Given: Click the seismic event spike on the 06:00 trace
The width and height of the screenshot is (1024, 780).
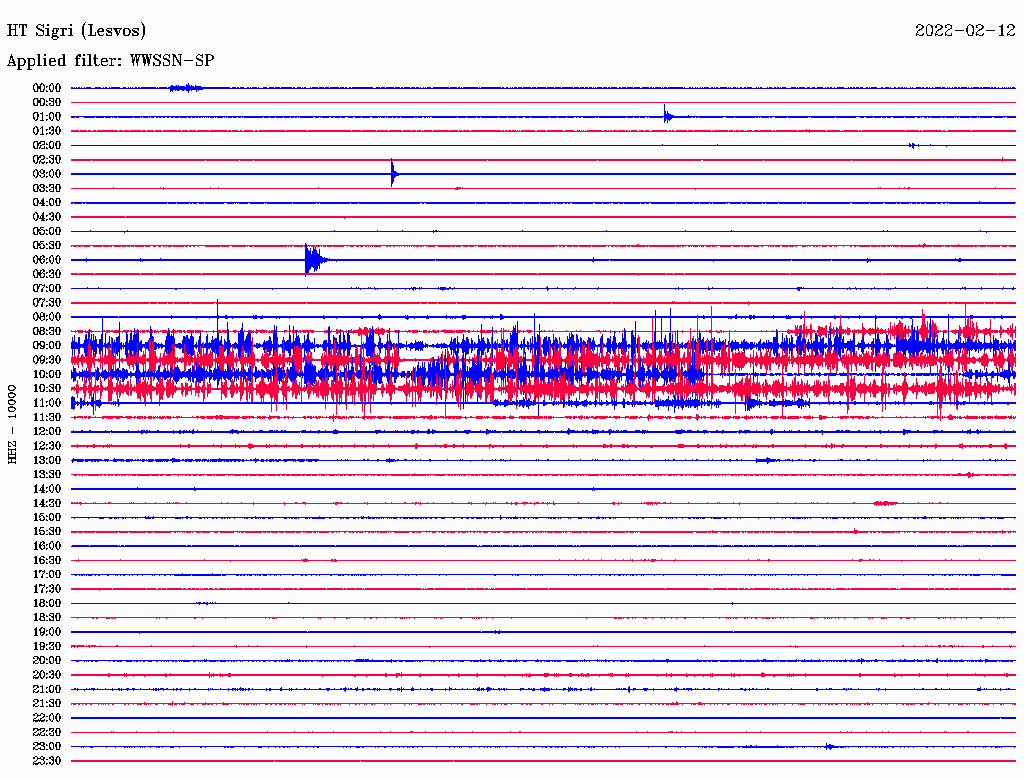Looking at the screenshot, I should click(315, 260).
